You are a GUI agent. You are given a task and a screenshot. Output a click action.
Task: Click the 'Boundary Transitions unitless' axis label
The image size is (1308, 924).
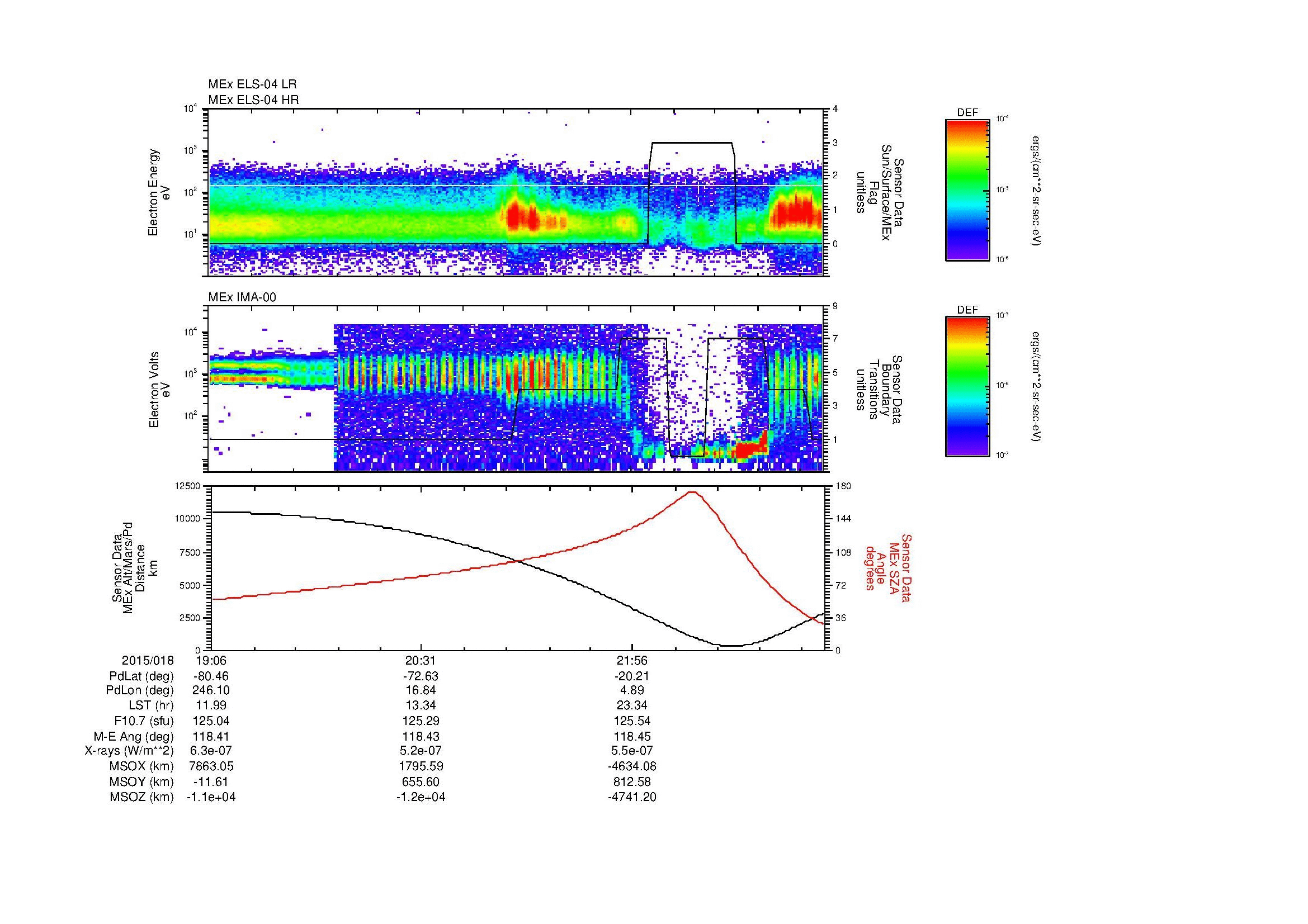pyautogui.click(x=879, y=390)
